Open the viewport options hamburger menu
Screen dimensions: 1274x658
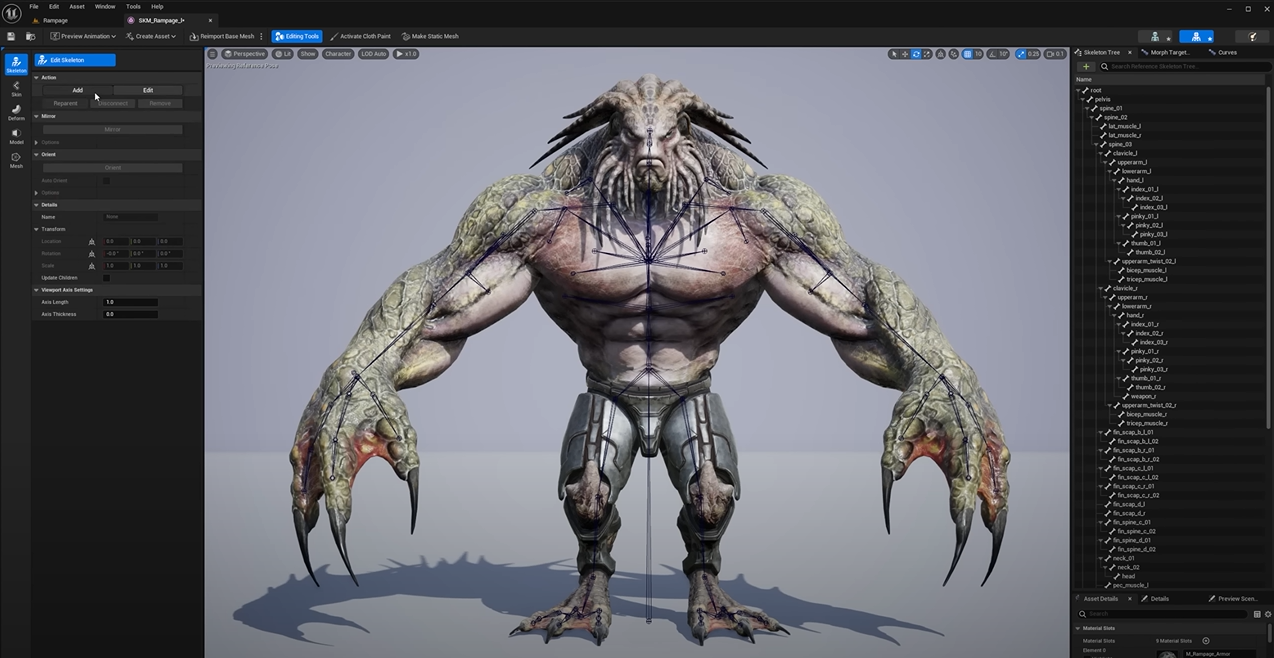(212, 54)
